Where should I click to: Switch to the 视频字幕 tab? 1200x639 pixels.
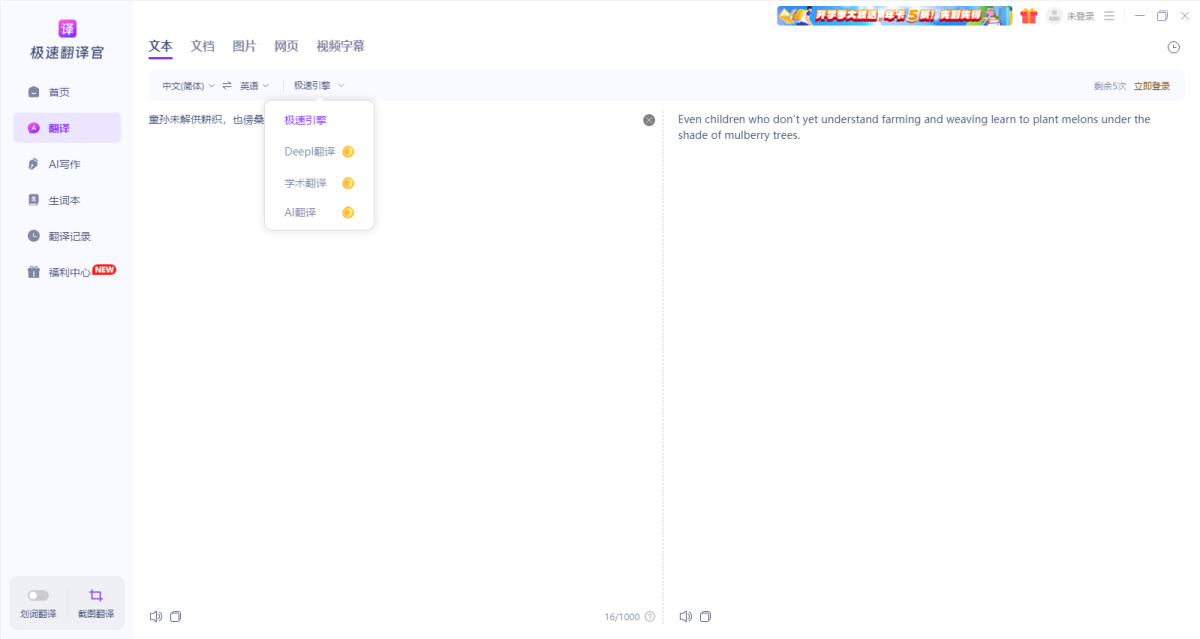pyautogui.click(x=340, y=46)
